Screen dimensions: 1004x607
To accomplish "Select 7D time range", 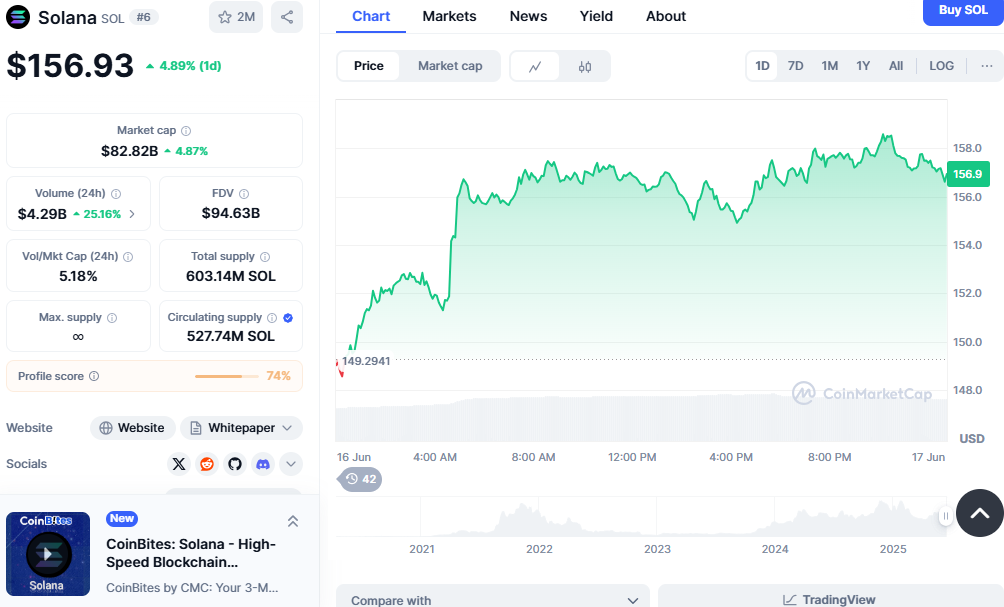I will (x=795, y=66).
